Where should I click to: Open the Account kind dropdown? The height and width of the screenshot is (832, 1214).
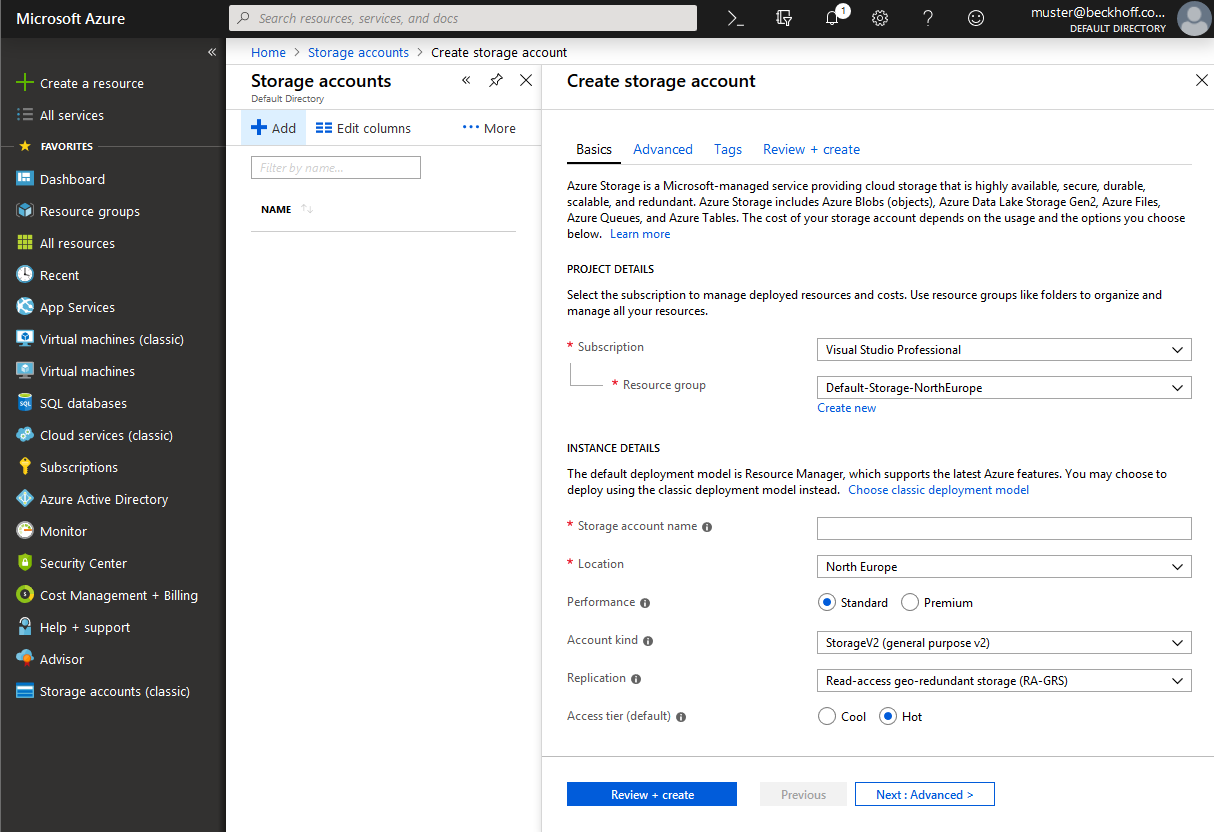click(x=1004, y=643)
